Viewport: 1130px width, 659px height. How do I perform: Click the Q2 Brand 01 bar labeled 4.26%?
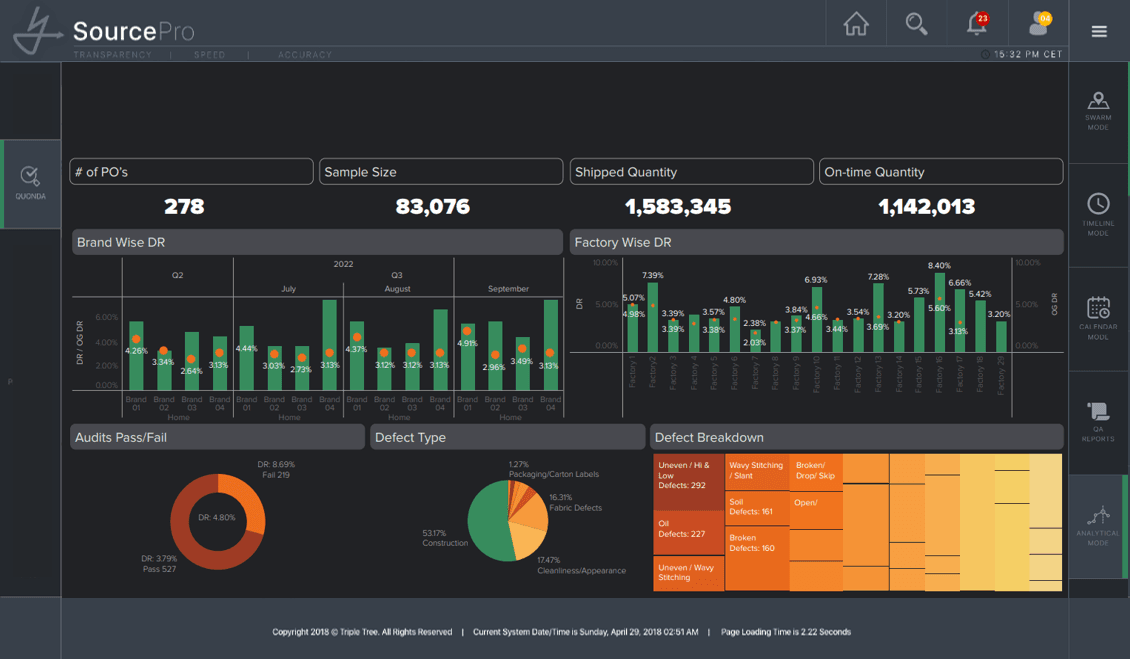(x=136, y=355)
